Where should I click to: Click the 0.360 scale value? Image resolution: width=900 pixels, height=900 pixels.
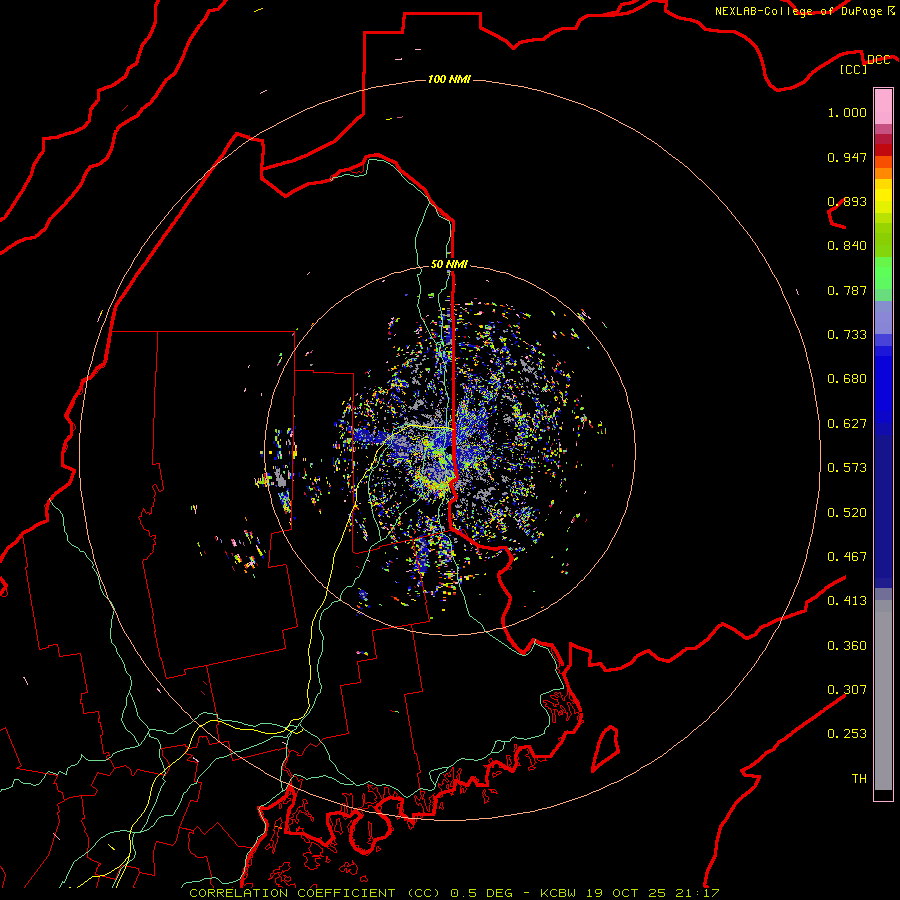click(x=847, y=646)
